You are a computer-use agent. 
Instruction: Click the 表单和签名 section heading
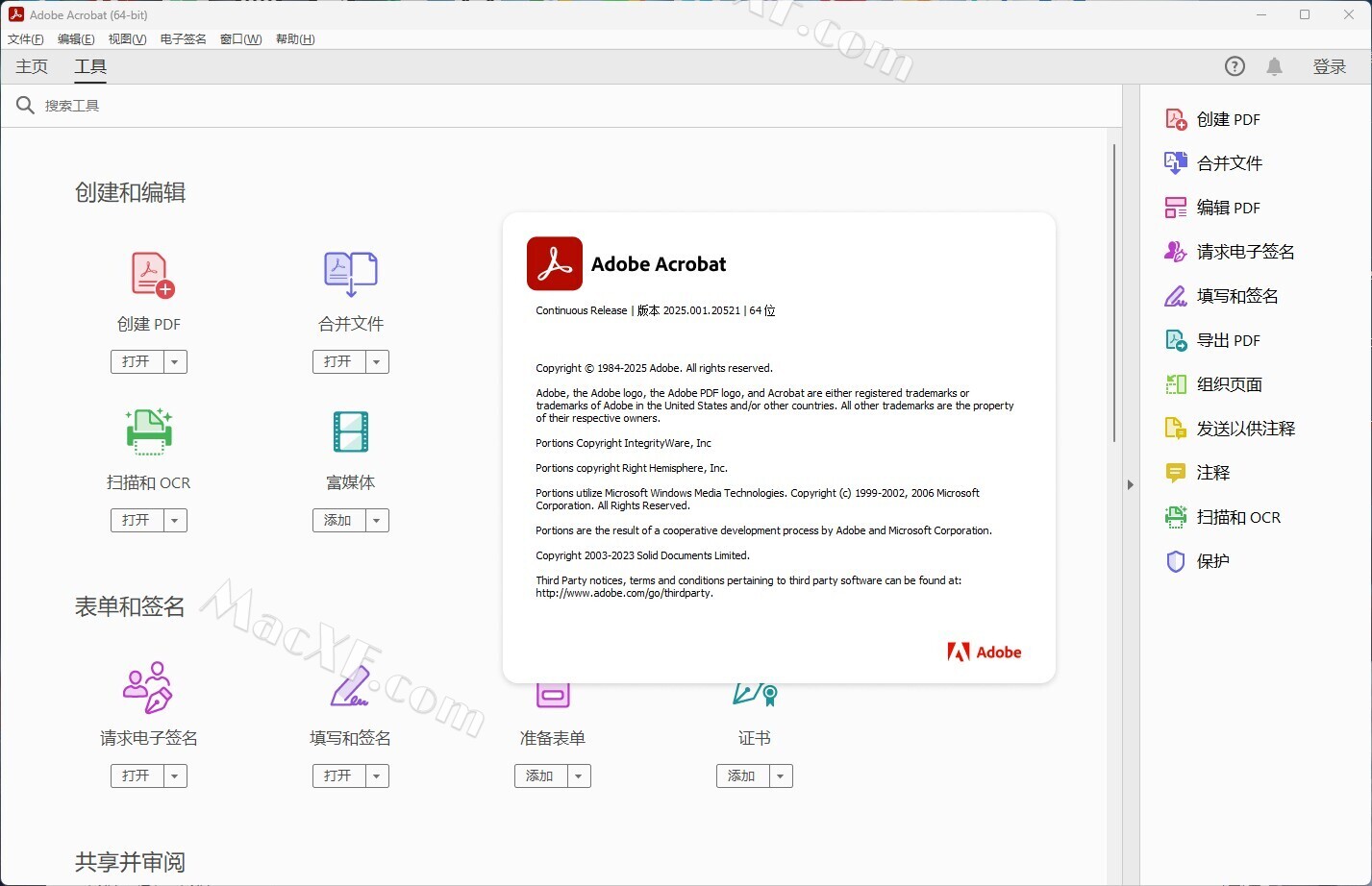click(x=130, y=607)
